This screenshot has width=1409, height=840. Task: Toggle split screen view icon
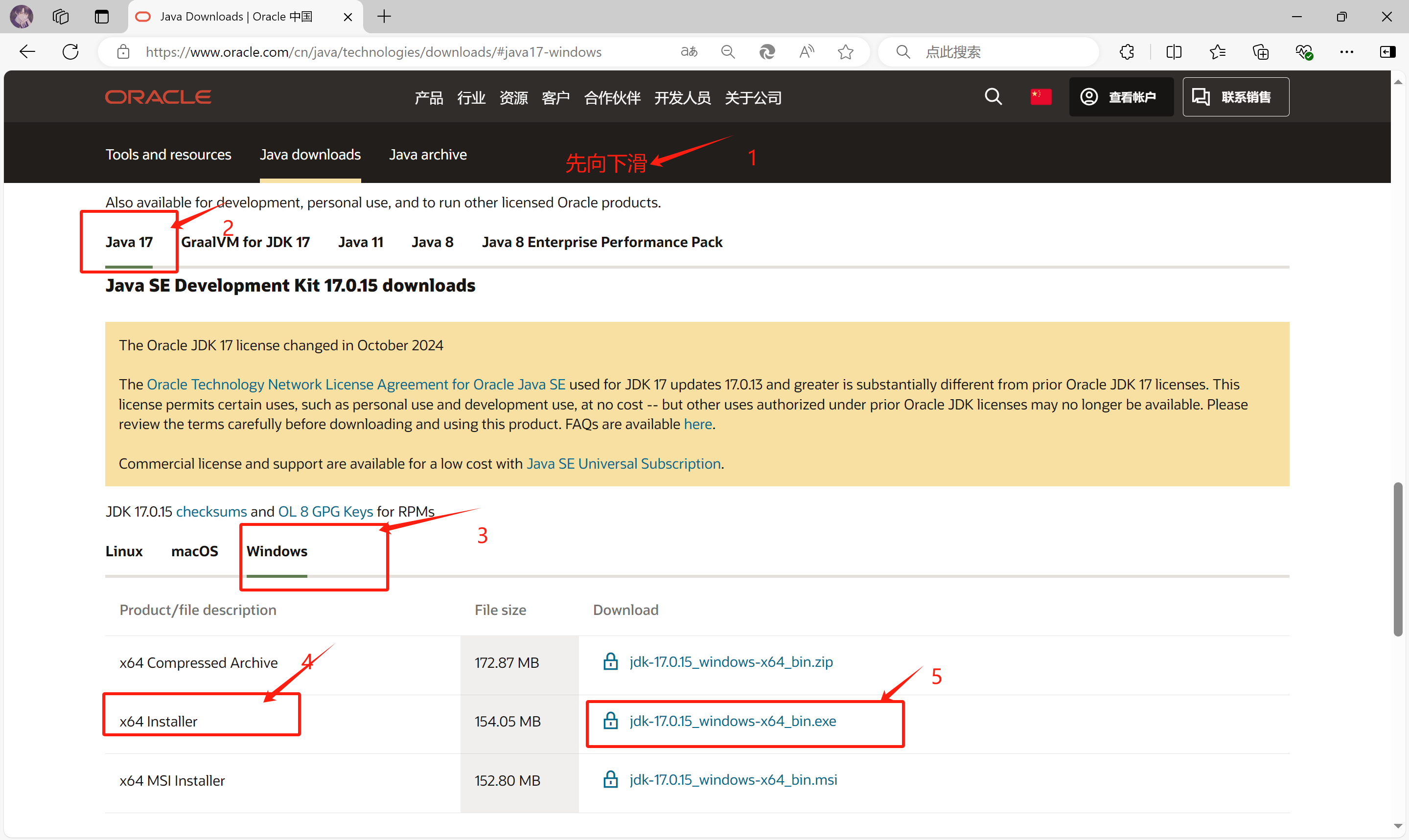[x=1174, y=52]
